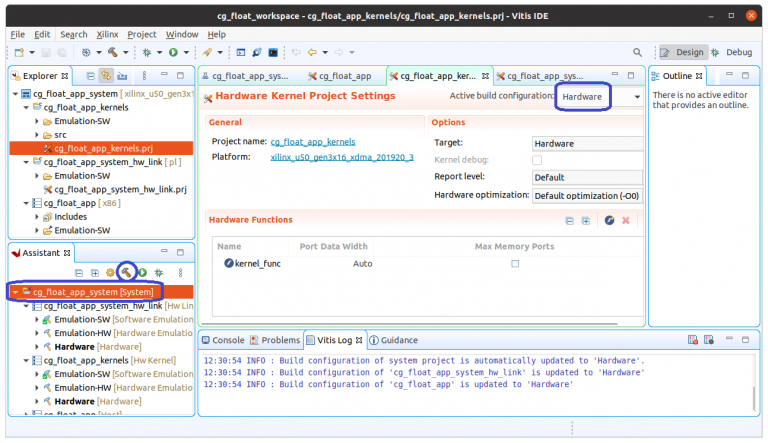Enable the Kernel debug checkbox
The width and height of the screenshot is (768, 443).
537,160
